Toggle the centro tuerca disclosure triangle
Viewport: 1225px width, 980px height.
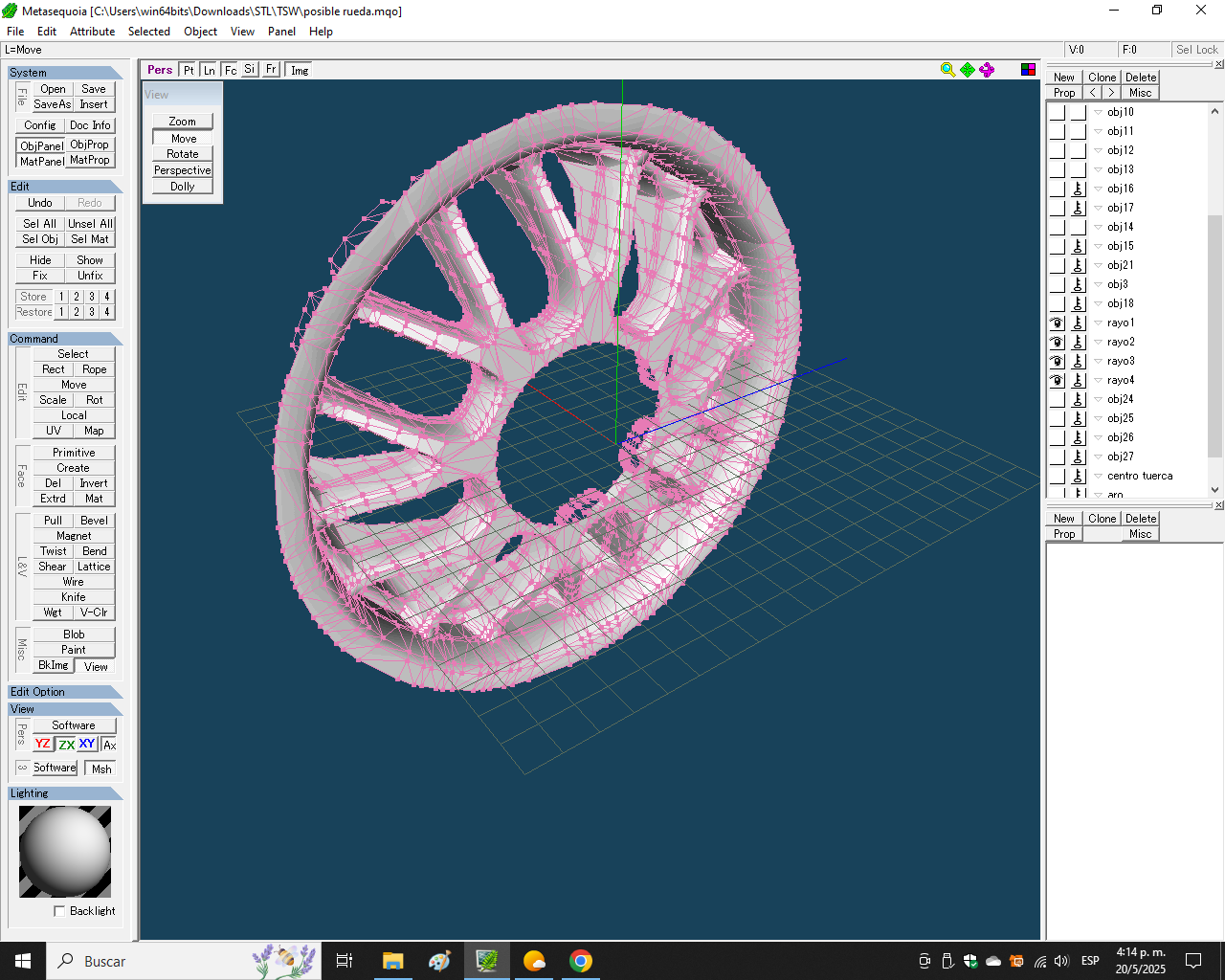click(x=1098, y=476)
